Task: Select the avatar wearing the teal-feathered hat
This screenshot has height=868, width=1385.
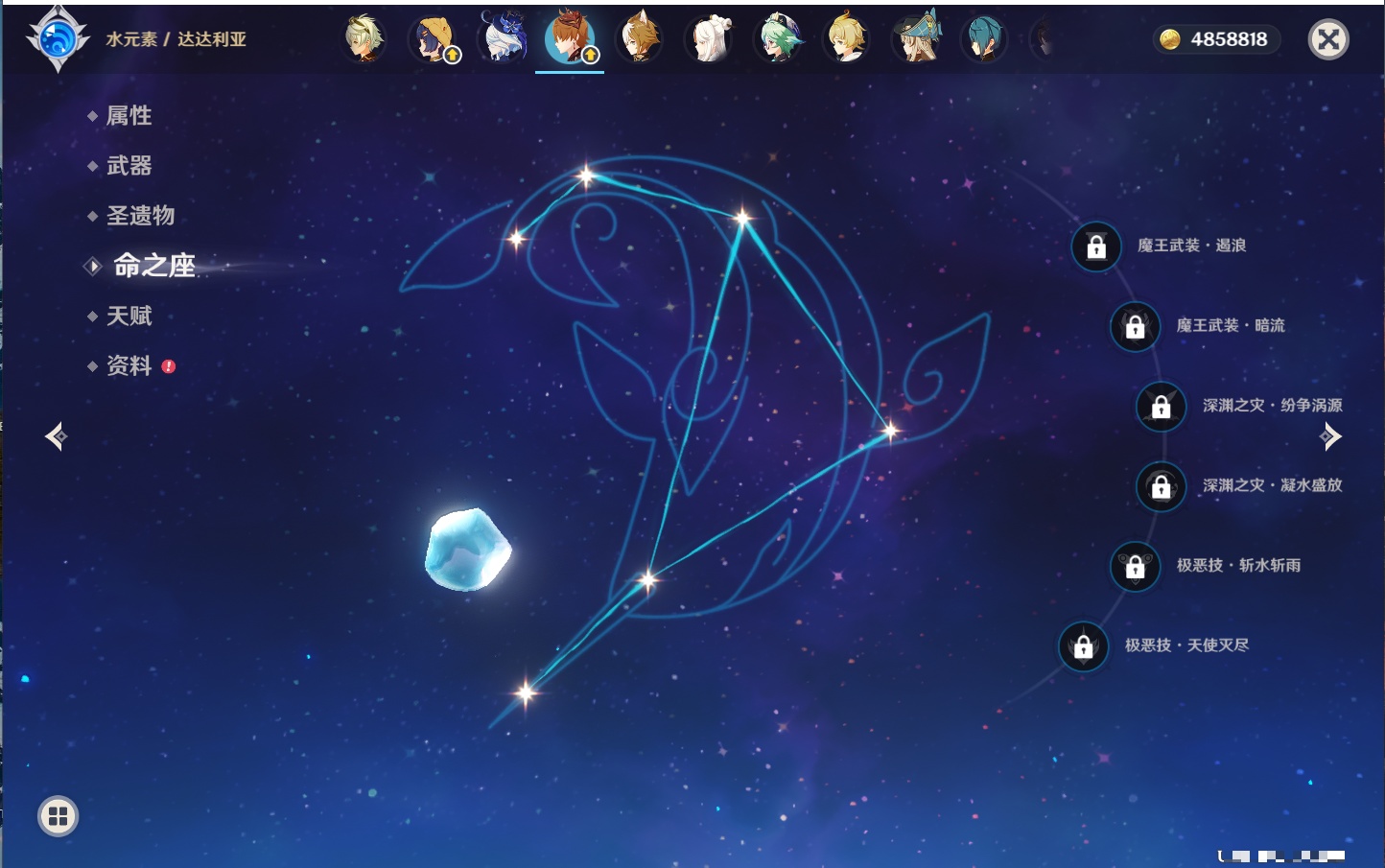Action: click(x=917, y=38)
